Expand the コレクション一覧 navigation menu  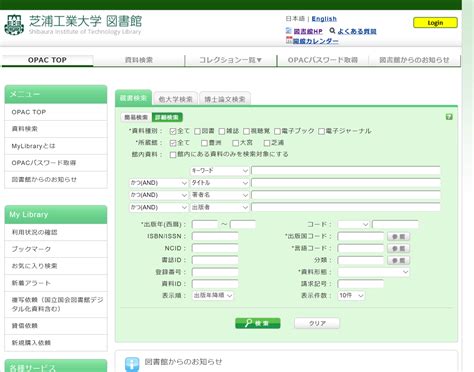230,60
